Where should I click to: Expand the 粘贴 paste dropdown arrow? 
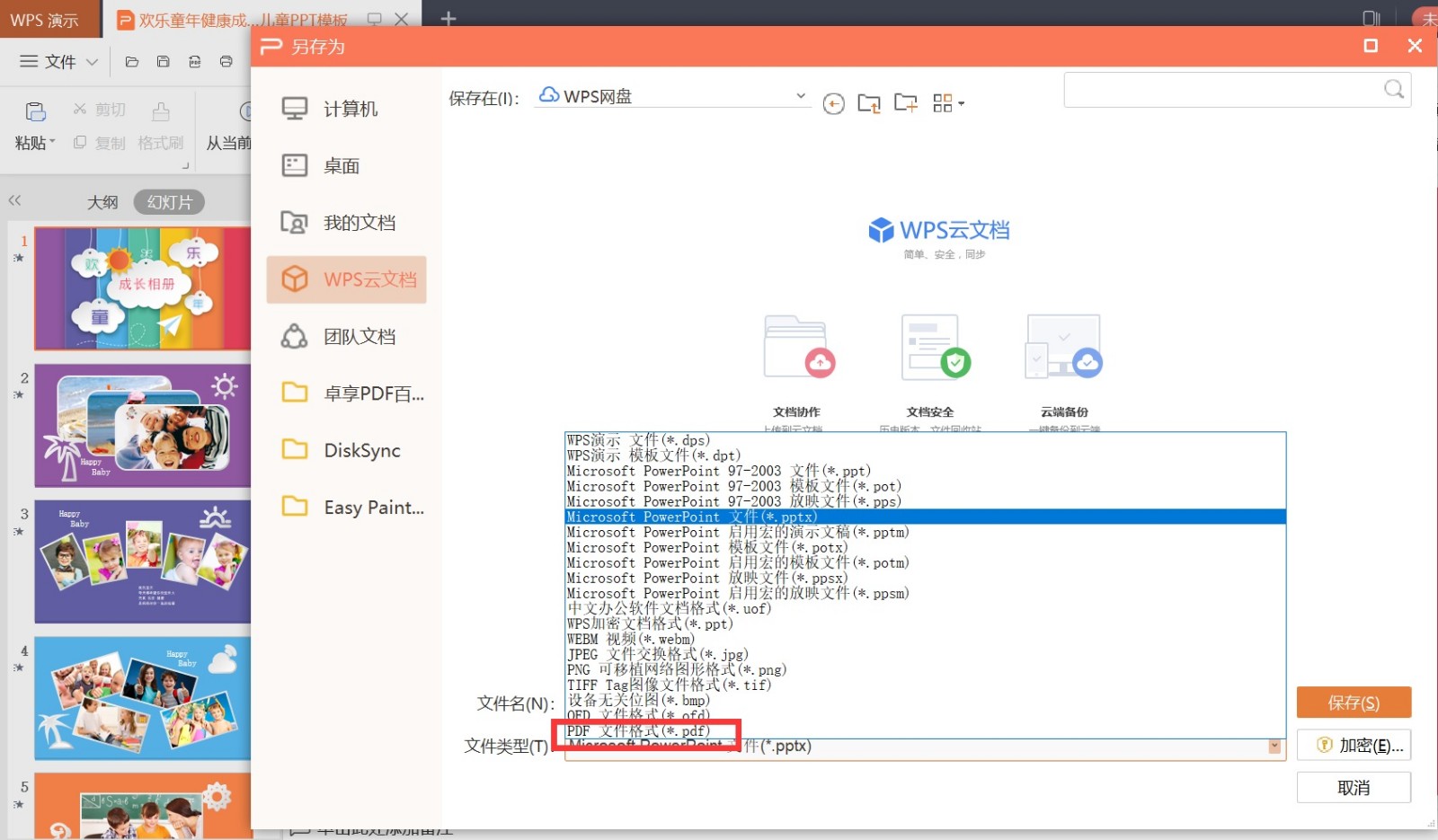(52, 142)
